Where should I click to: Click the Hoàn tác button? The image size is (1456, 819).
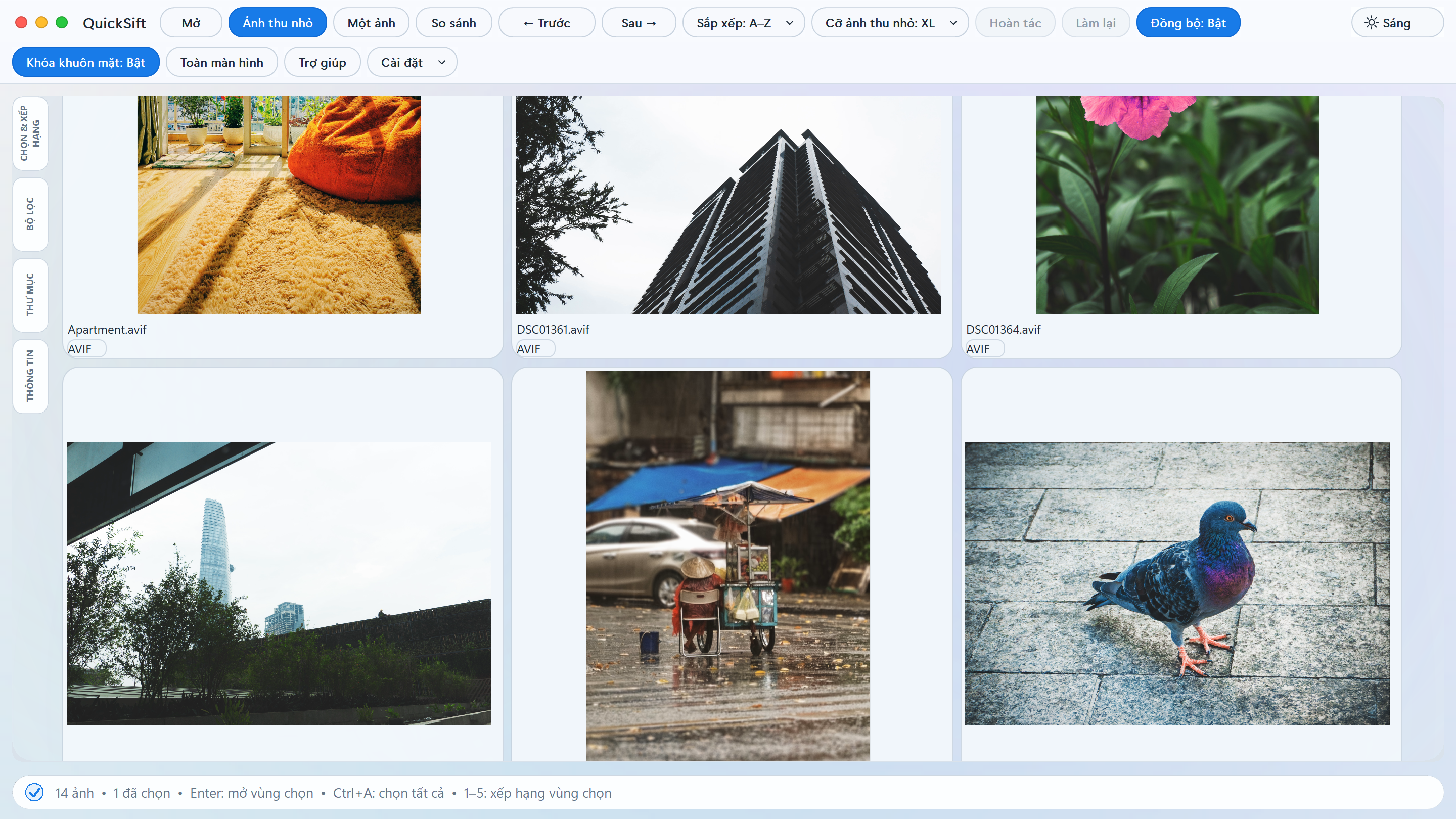[x=1015, y=23]
